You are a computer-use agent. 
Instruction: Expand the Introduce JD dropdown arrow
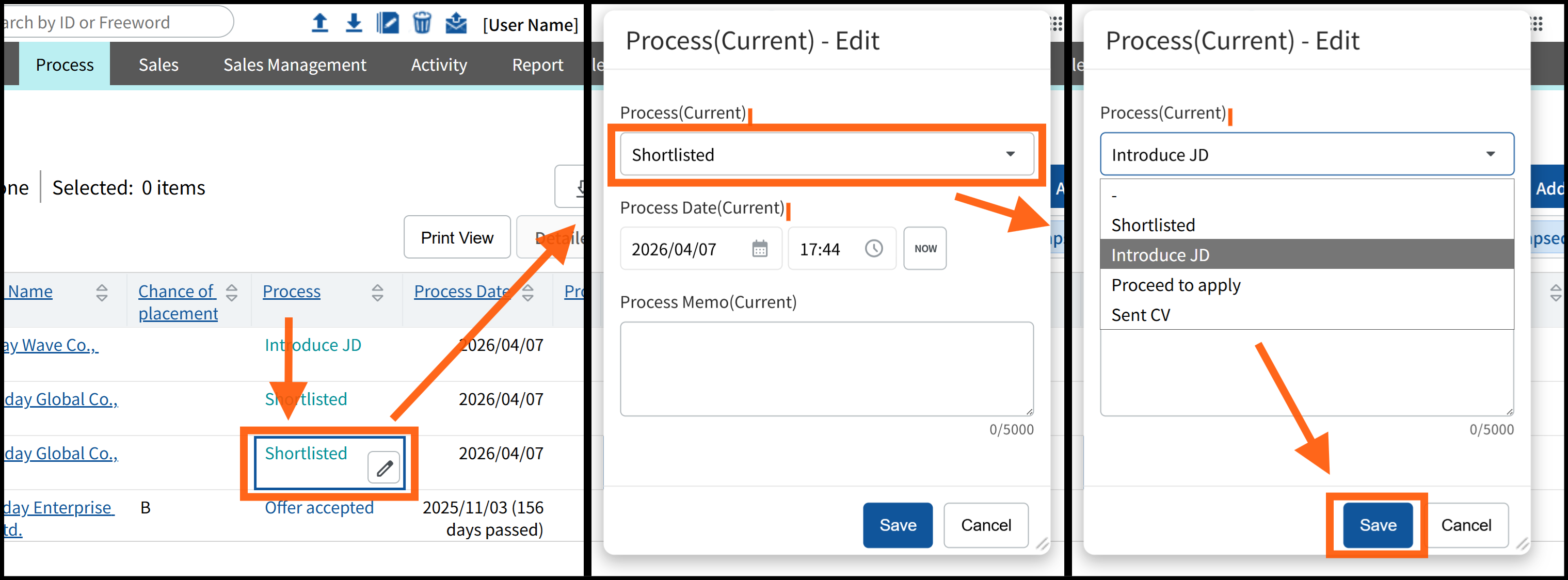1490,155
